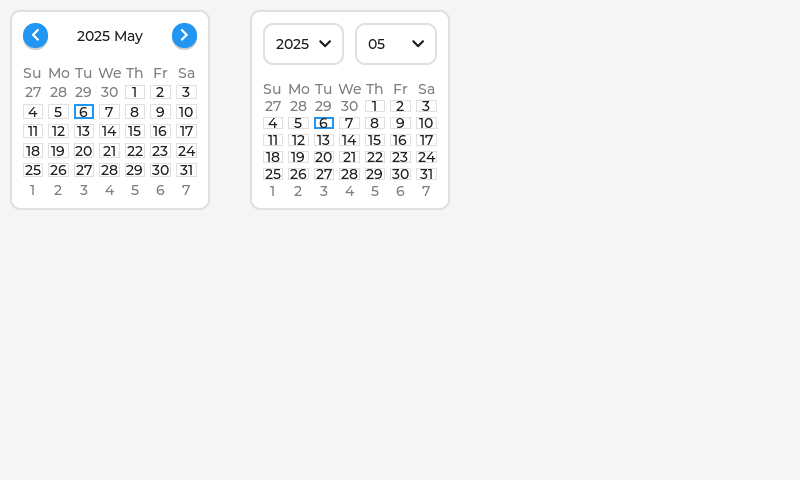Viewport: 800px width, 480px height.
Task: Pick May 24 in the right calendar
Action: click(426, 157)
